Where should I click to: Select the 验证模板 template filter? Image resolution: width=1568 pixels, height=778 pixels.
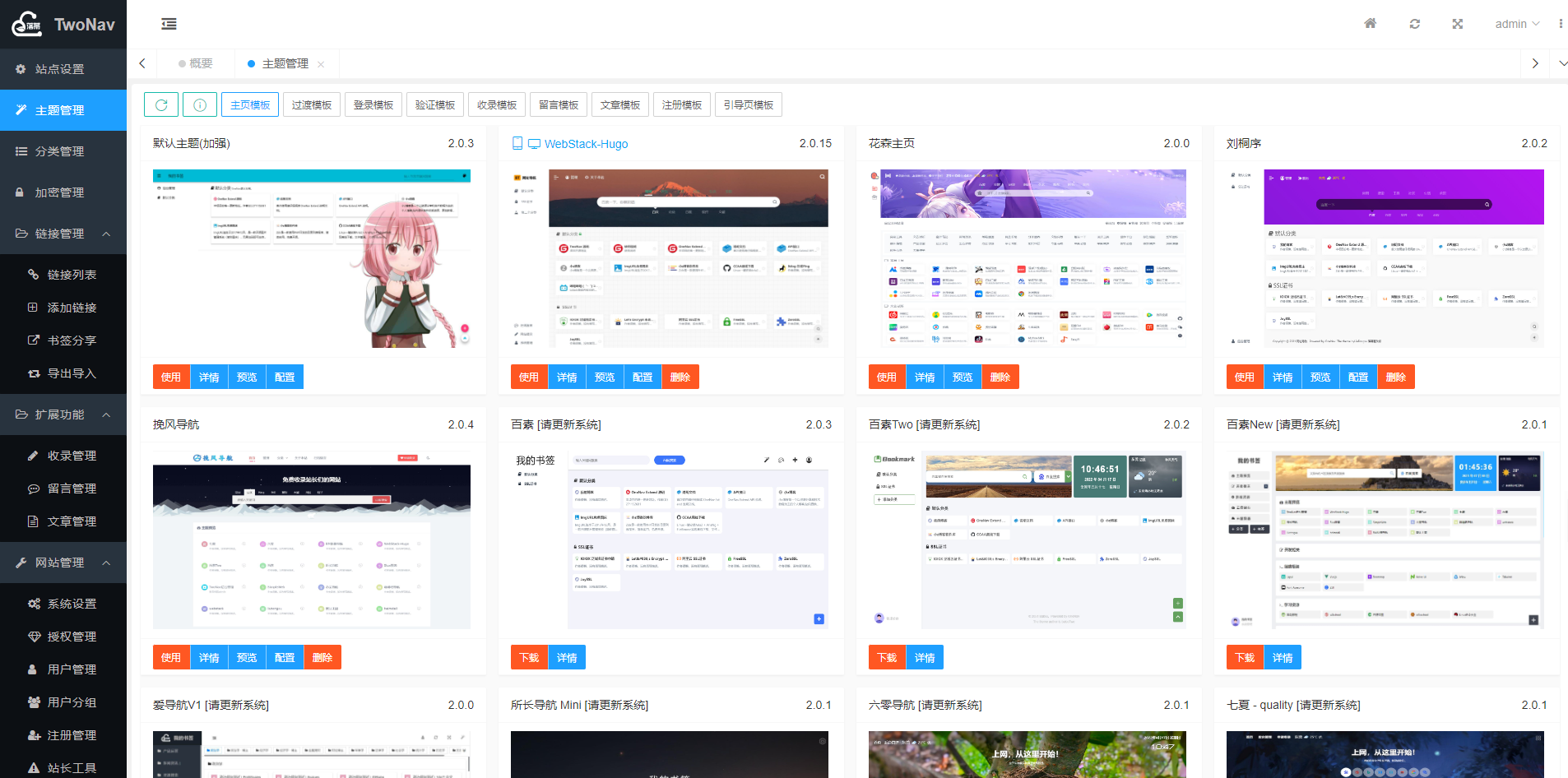tap(435, 104)
